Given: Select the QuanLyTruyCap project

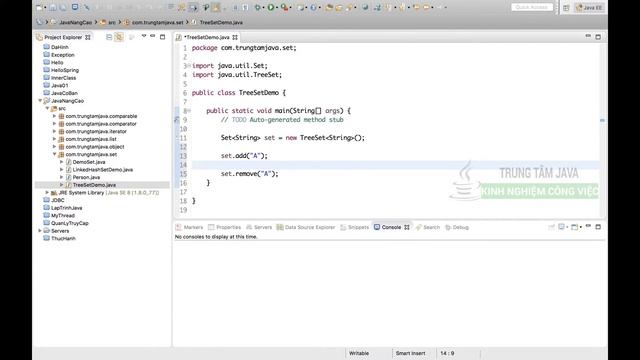Looking at the screenshot, I should click(x=69, y=223).
